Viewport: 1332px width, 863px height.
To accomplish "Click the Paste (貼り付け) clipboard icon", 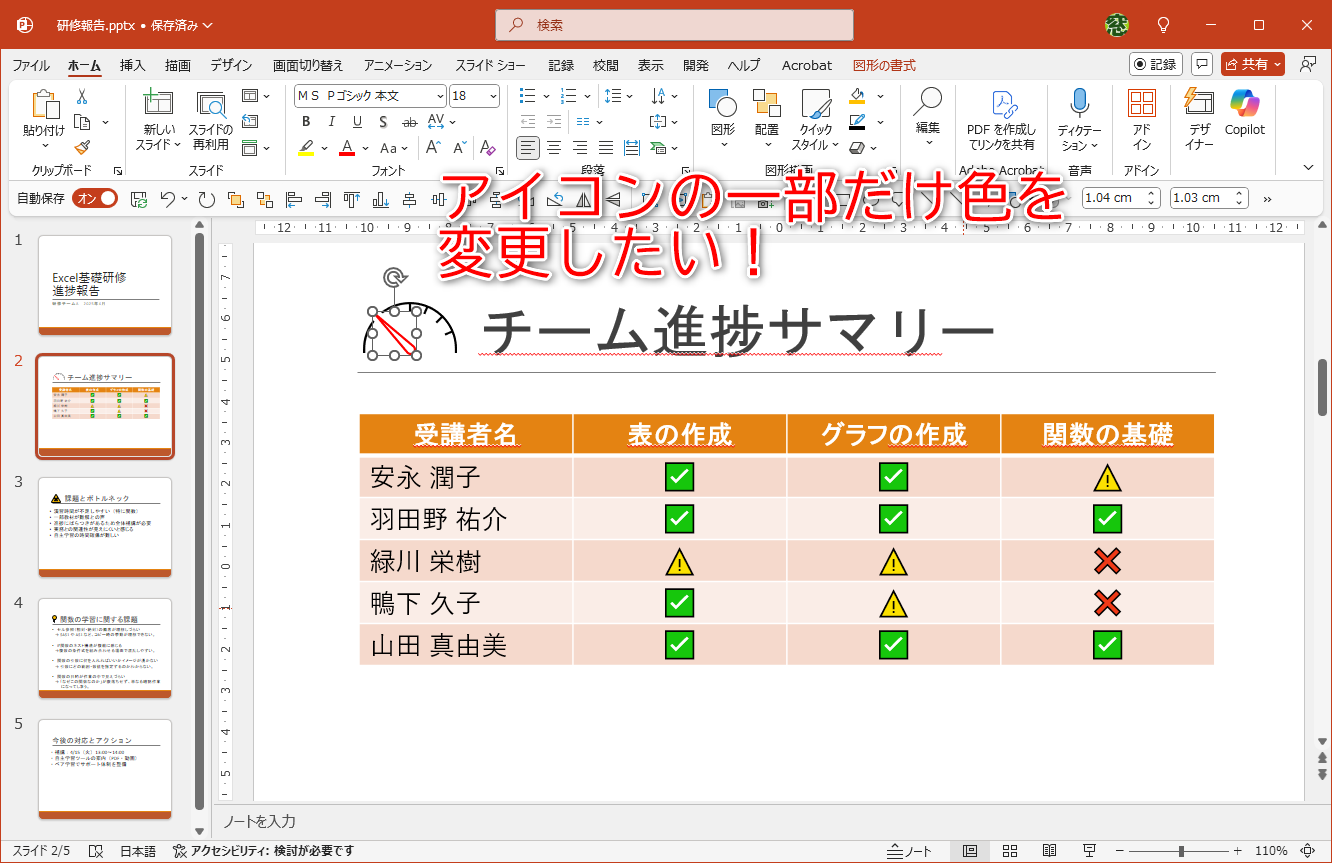I will (x=44, y=106).
